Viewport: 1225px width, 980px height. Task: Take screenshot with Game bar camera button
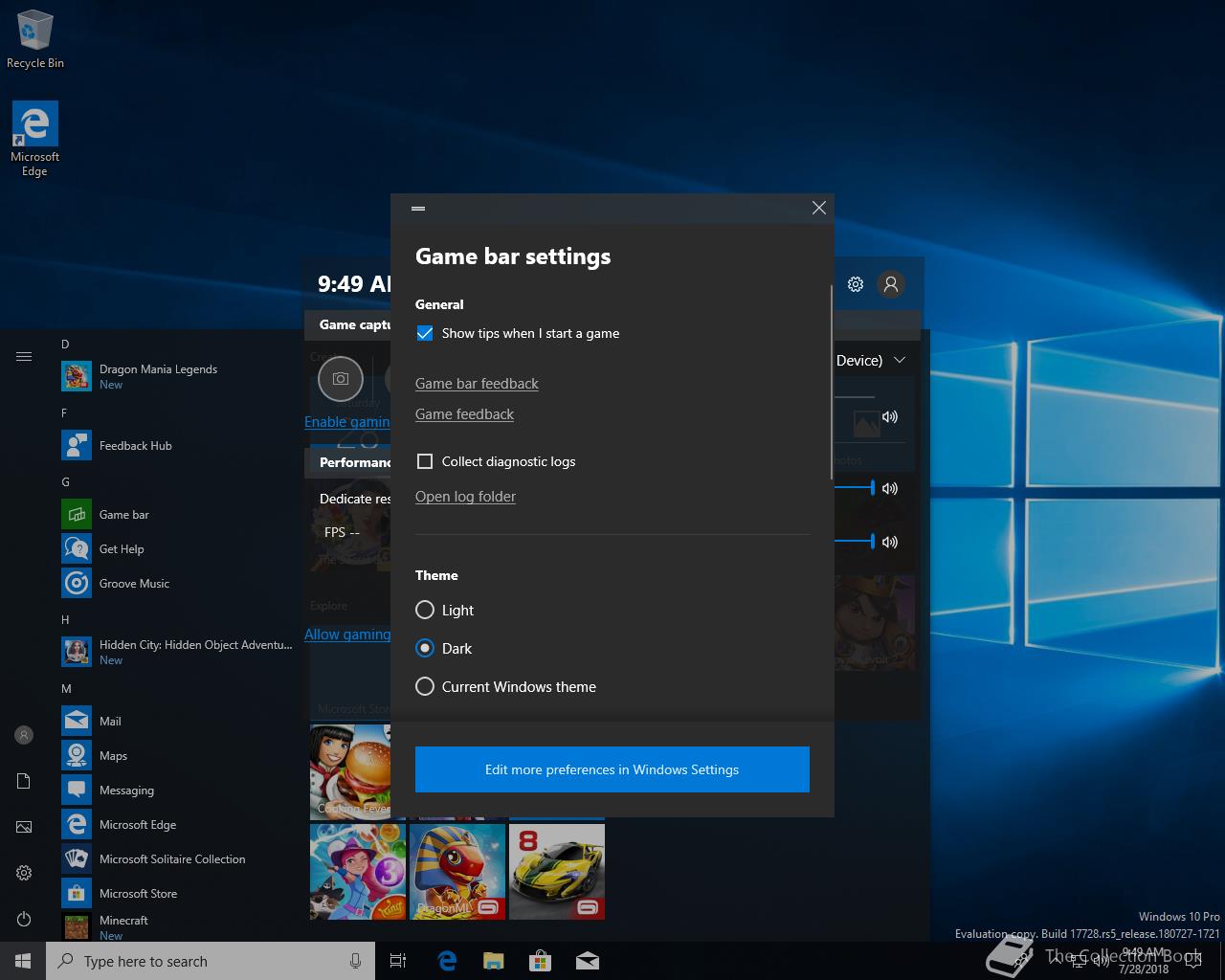[x=341, y=379]
